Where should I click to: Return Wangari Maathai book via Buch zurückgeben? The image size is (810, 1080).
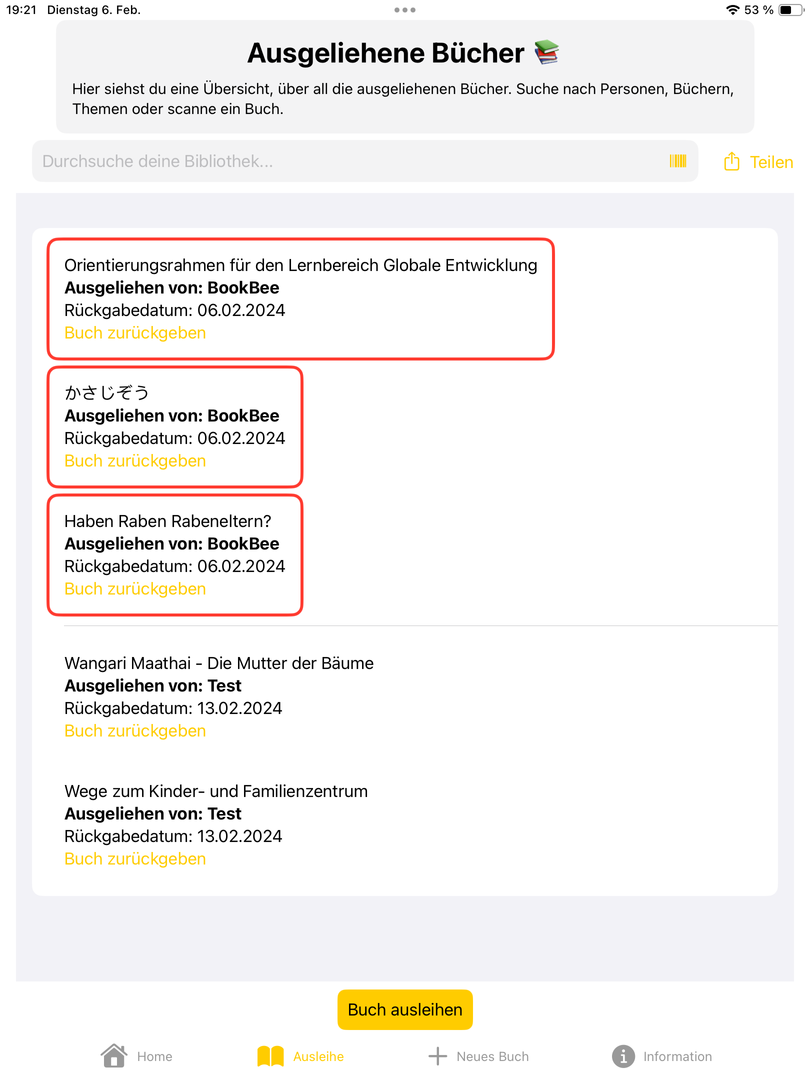pyautogui.click(x=135, y=731)
